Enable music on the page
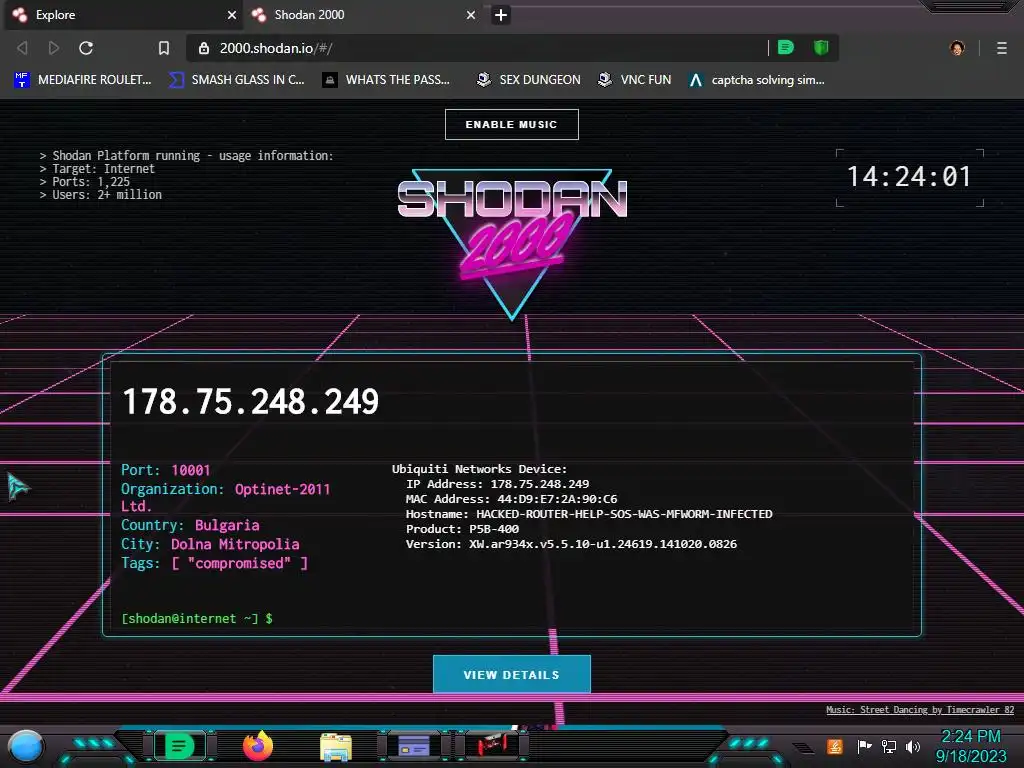The width and height of the screenshot is (1024, 768). click(x=511, y=124)
